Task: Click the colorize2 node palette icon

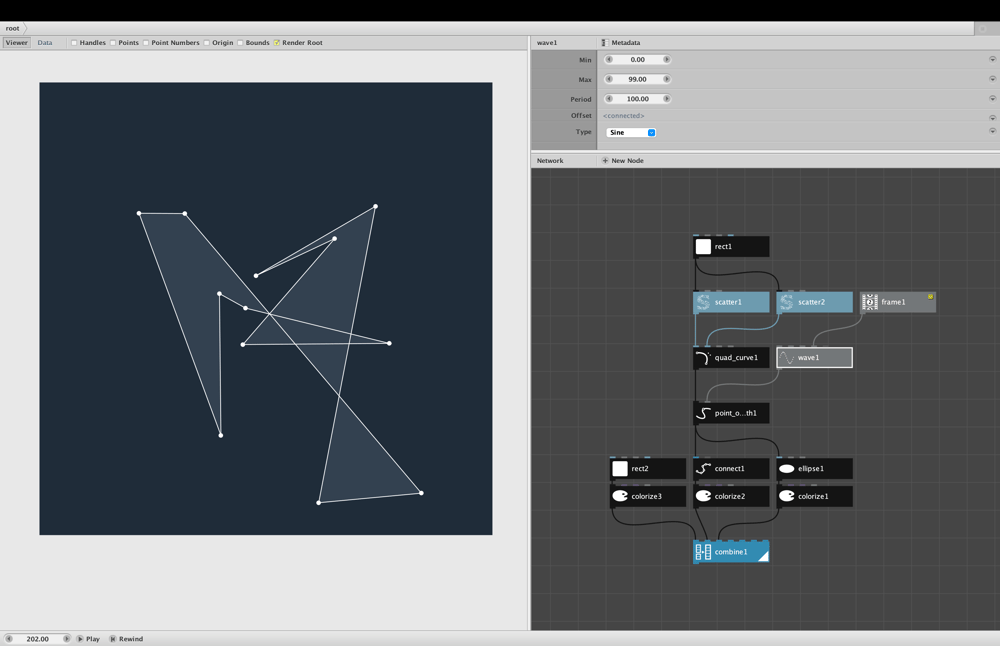Action: (703, 496)
